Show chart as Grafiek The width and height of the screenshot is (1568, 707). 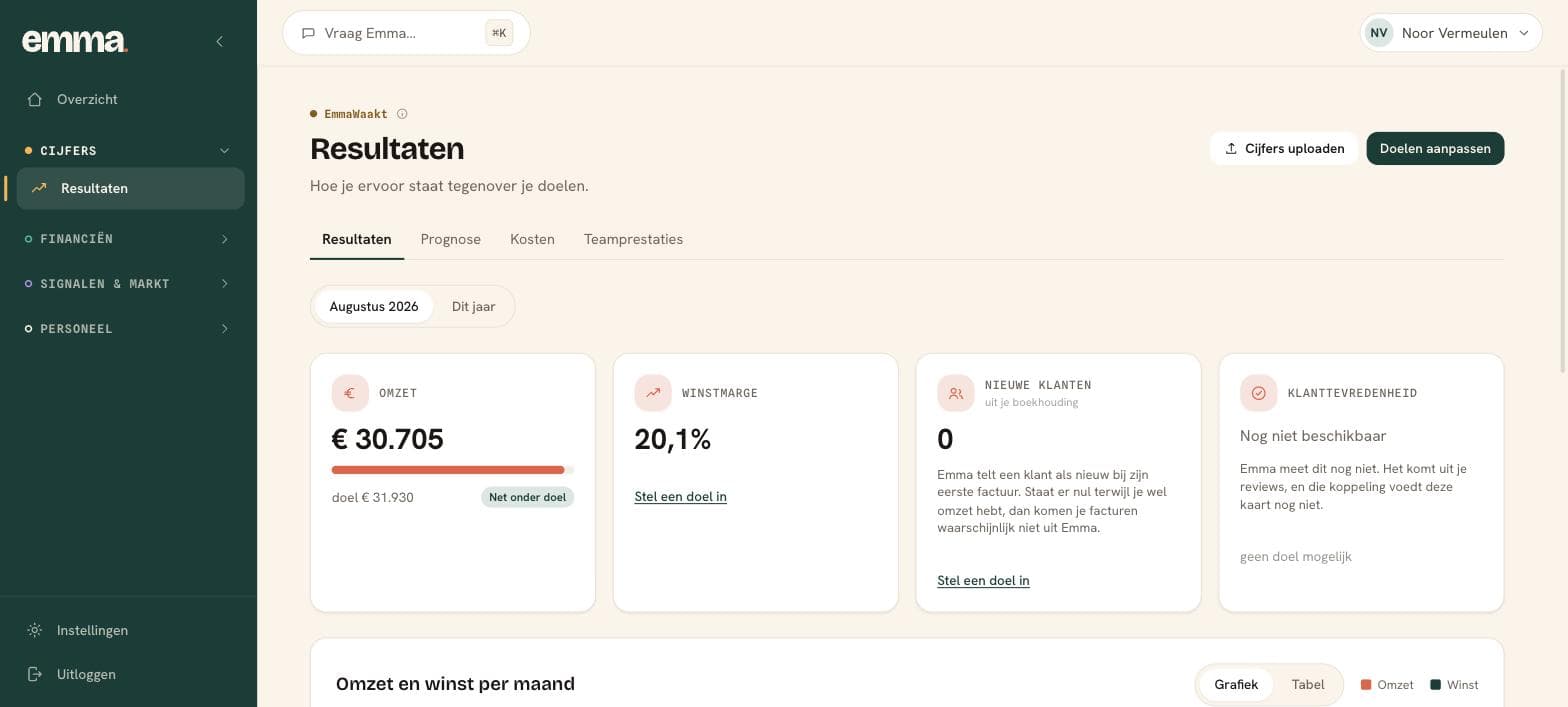[1236, 685]
